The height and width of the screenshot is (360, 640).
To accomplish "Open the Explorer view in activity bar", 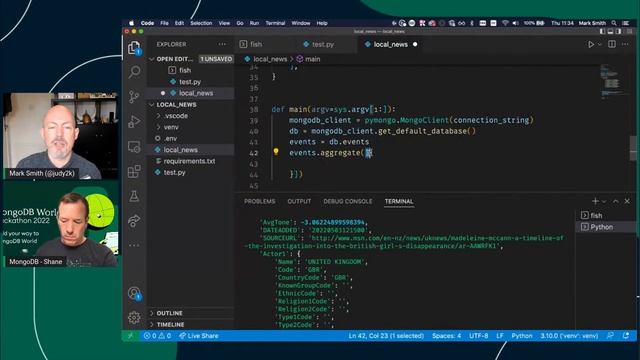I will (x=134, y=48).
